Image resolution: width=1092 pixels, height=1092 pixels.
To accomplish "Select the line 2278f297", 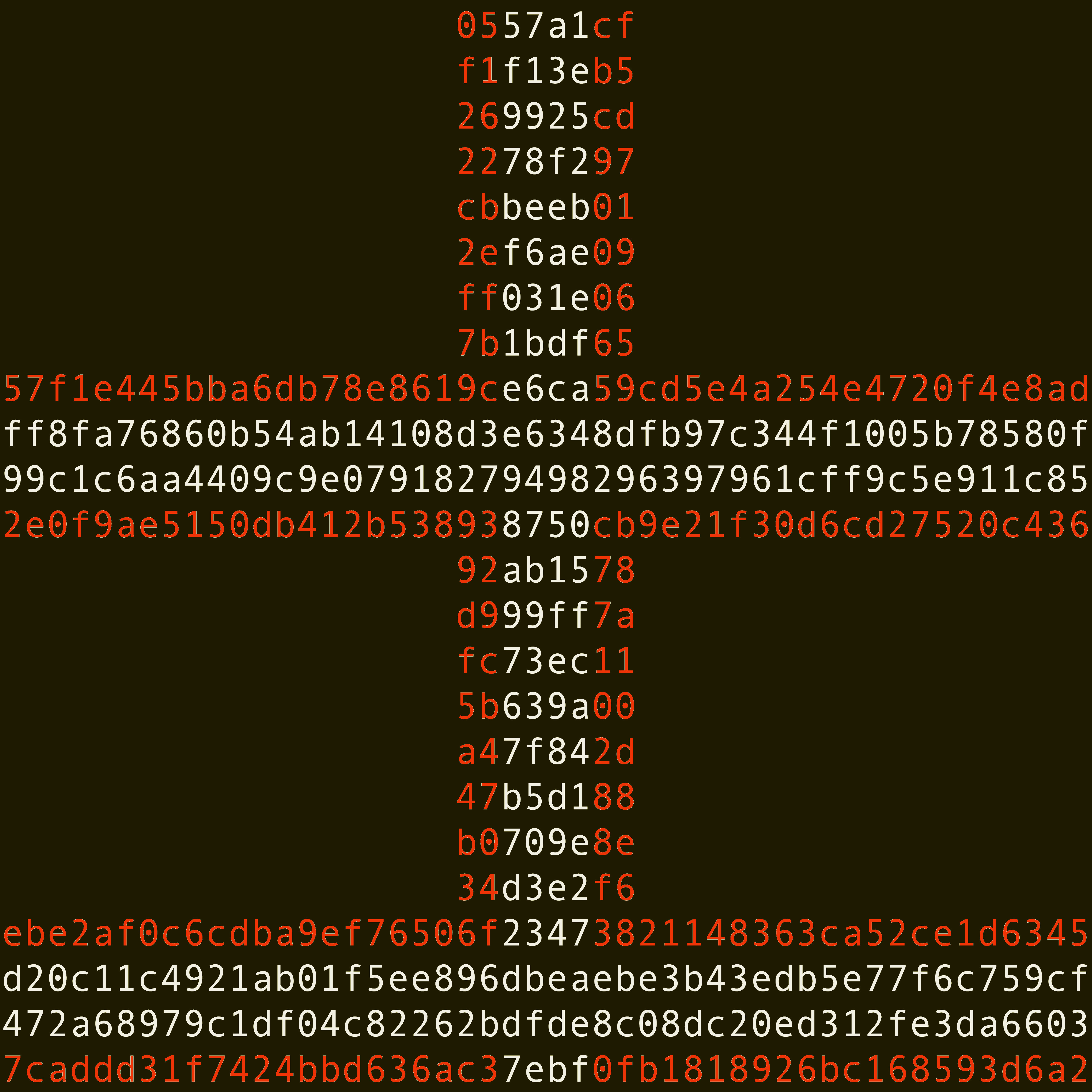I will coord(546,162).
